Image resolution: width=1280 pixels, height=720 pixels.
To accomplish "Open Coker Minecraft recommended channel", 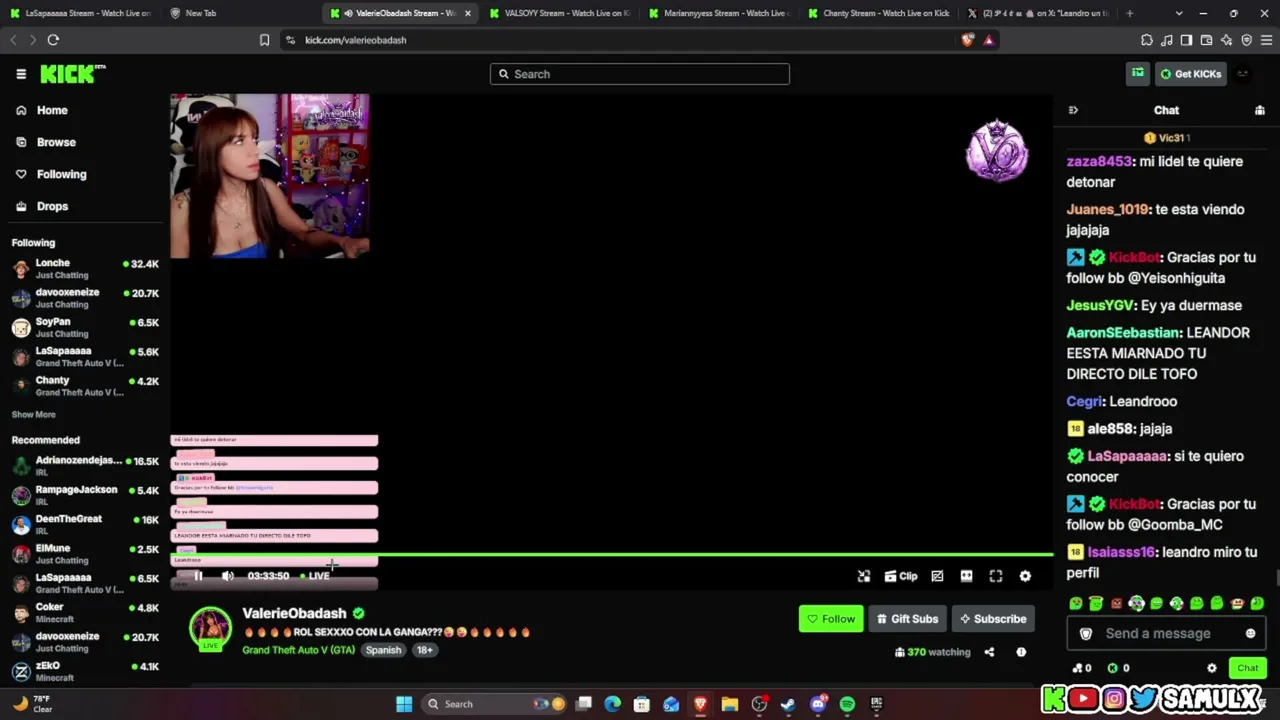I will pyautogui.click(x=84, y=612).
